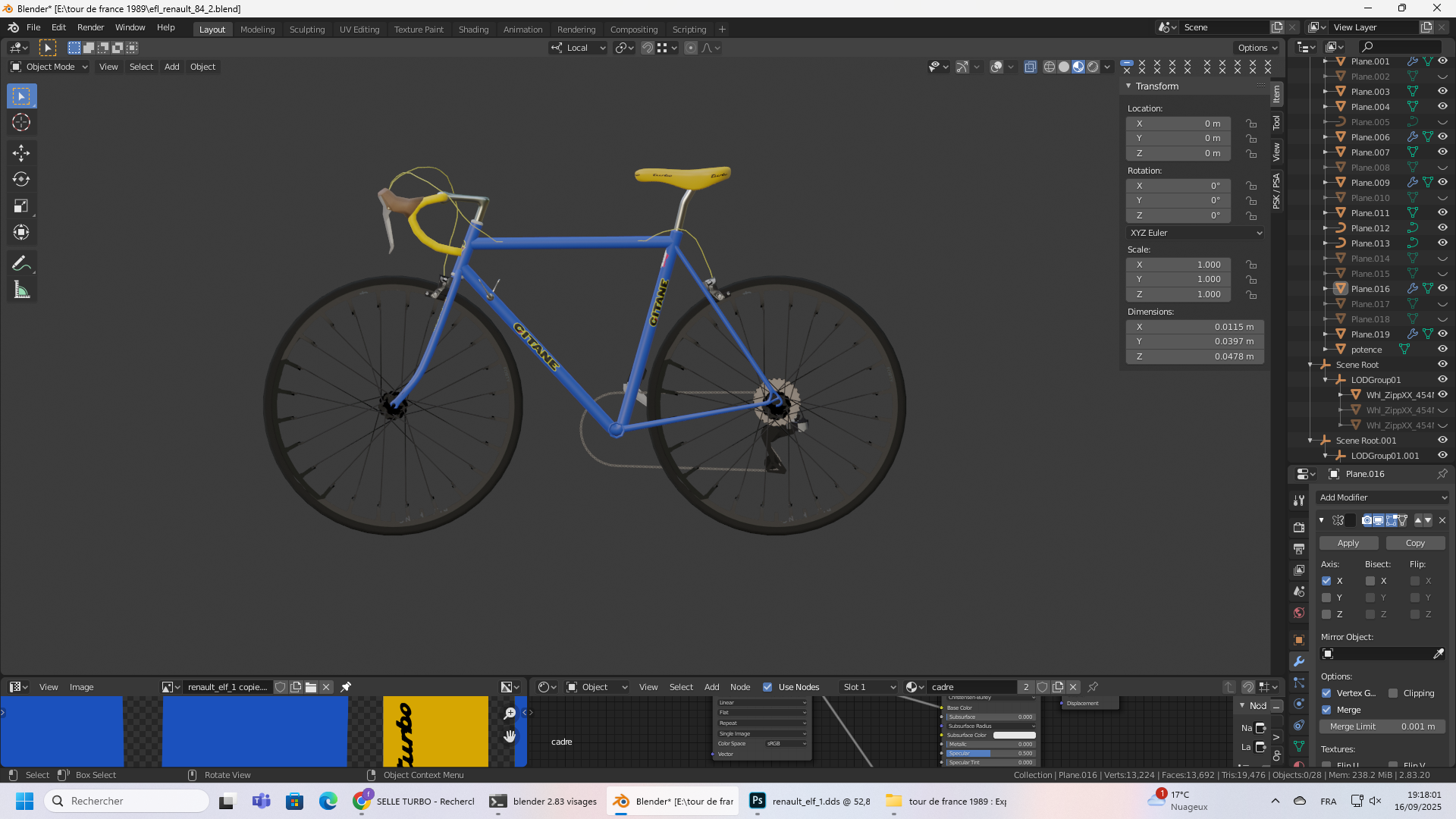Disable the Merge option checkbox
Viewport: 1456px width, 819px height.
1326,710
